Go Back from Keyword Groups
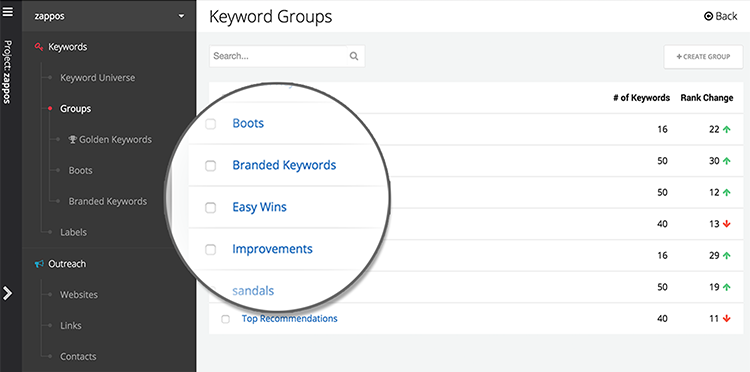 (x=720, y=16)
